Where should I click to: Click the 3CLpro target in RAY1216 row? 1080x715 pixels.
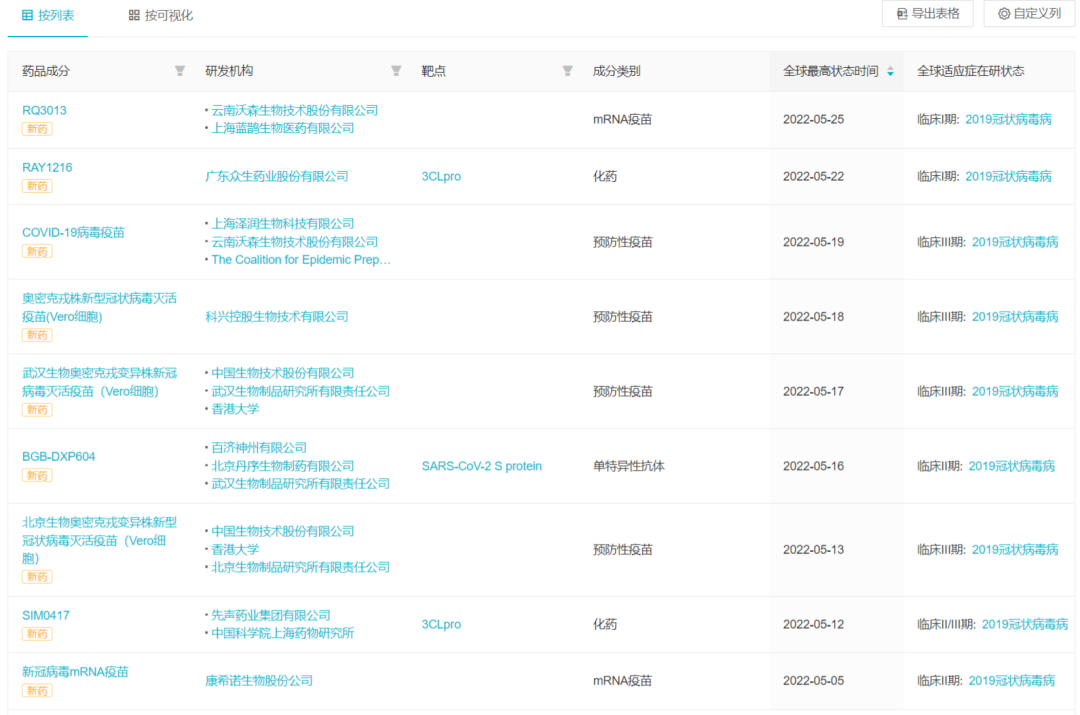pos(441,176)
